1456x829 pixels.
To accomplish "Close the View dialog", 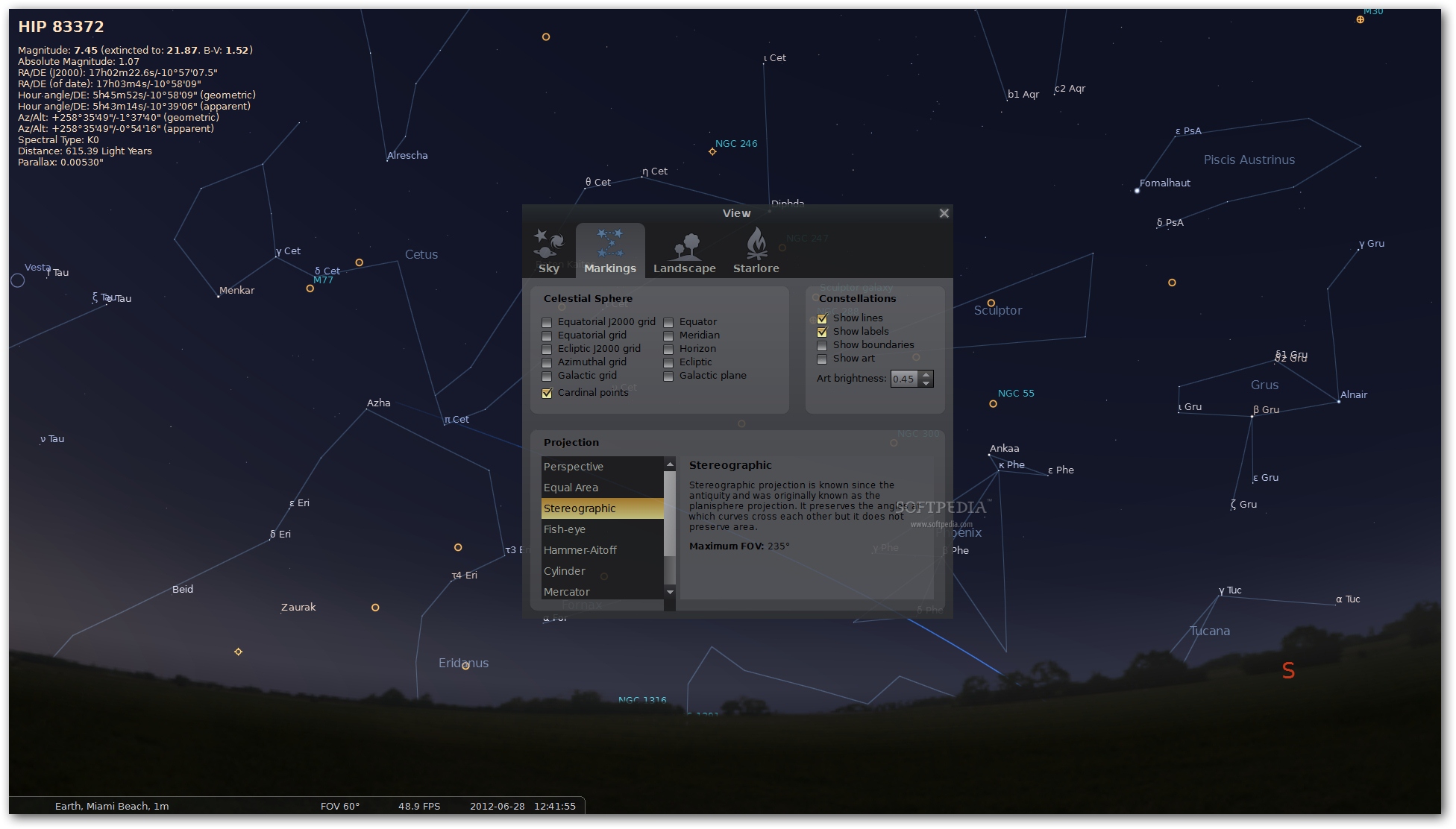I will (944, 213).
